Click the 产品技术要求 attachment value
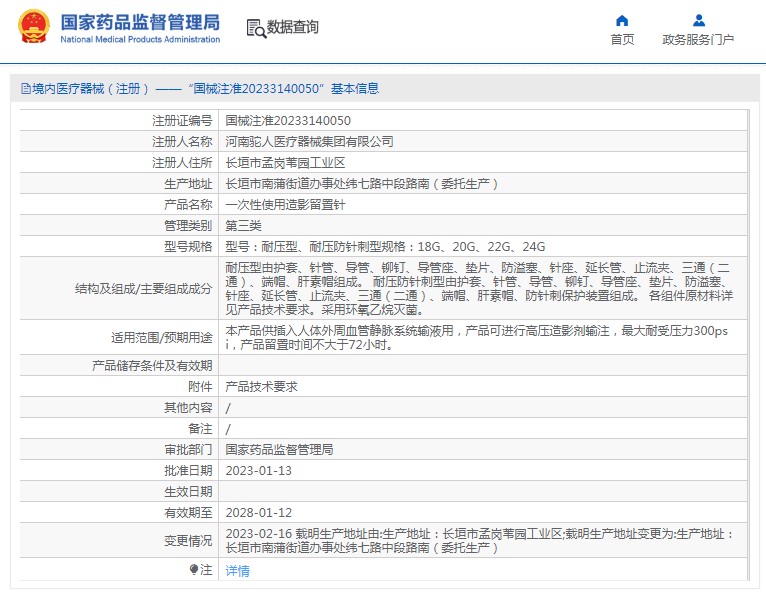Screen dimensions: 766x592 click(x=261, y=387)
